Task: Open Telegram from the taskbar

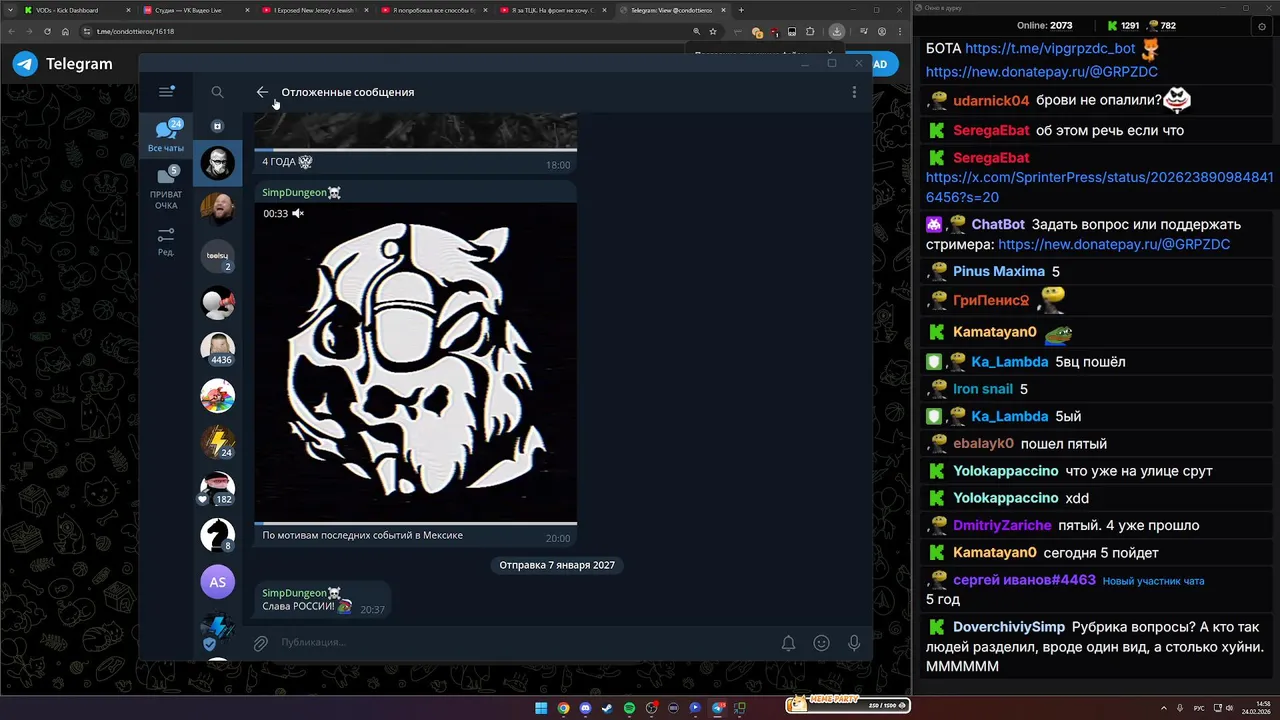Action: click(717, 708)
